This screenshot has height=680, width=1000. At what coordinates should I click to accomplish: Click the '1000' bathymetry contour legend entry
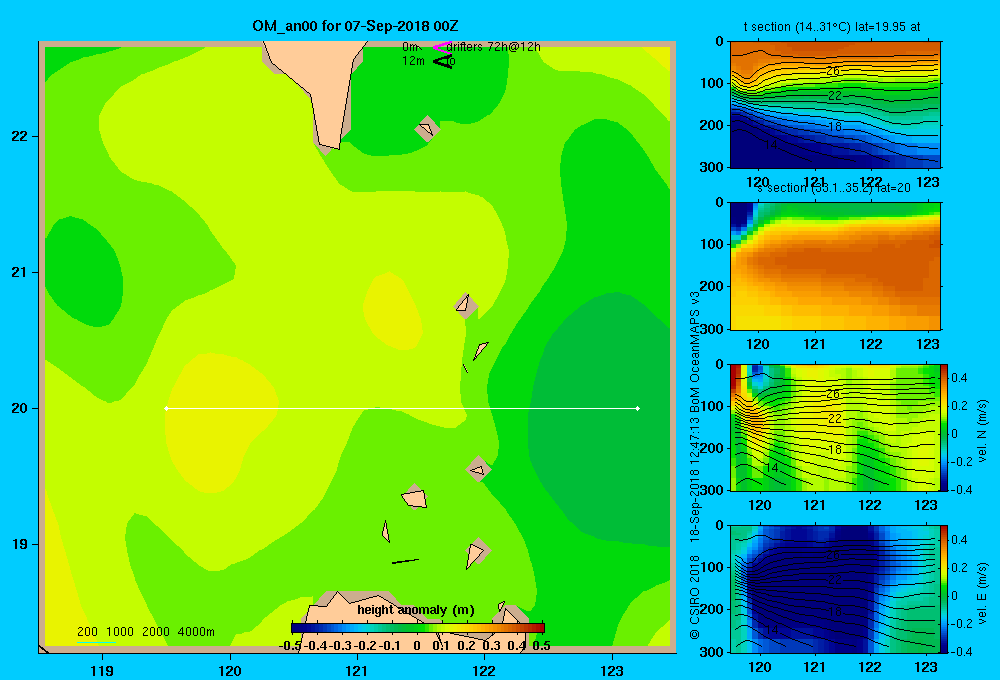coord(120,632)
